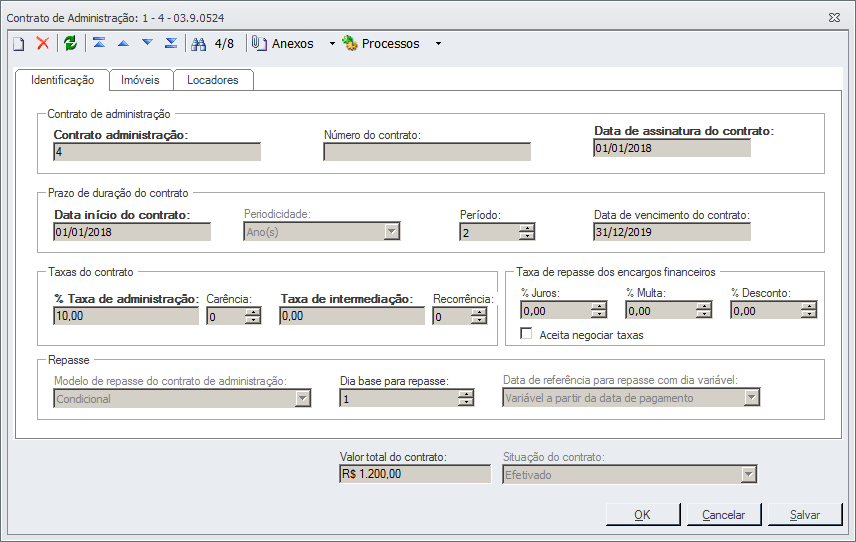The image size is (856, 542).
Task: Increase the % Multa spinner
Action: coord(704,306)
